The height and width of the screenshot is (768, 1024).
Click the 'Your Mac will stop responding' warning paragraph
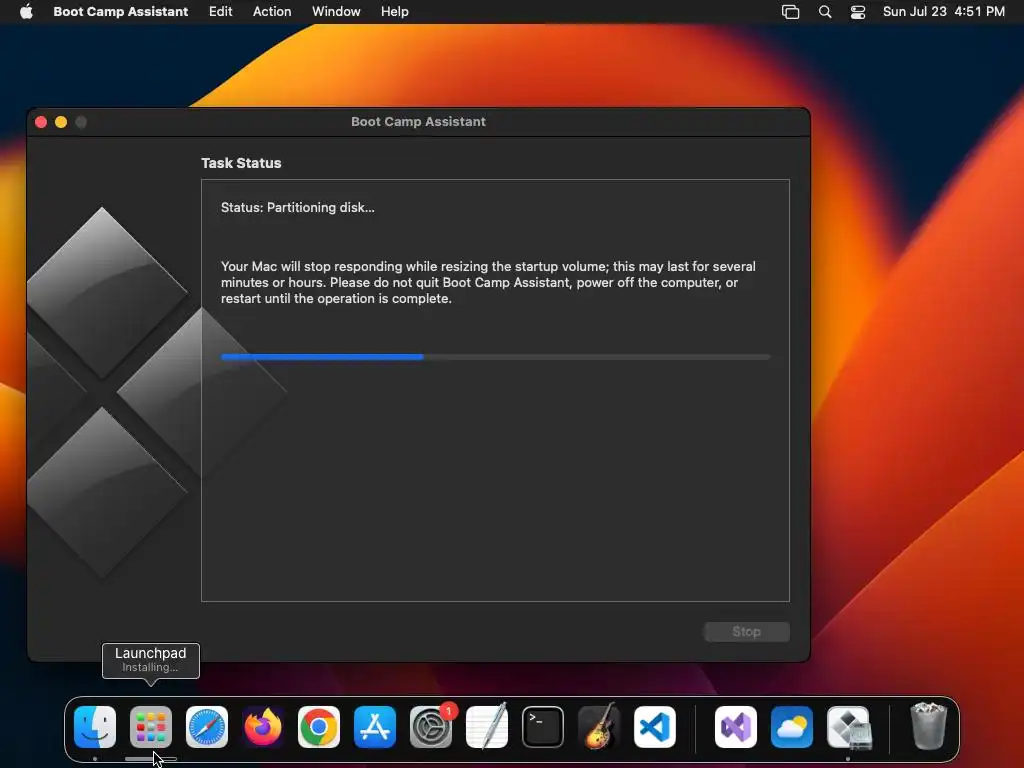(x=488, y=282)
